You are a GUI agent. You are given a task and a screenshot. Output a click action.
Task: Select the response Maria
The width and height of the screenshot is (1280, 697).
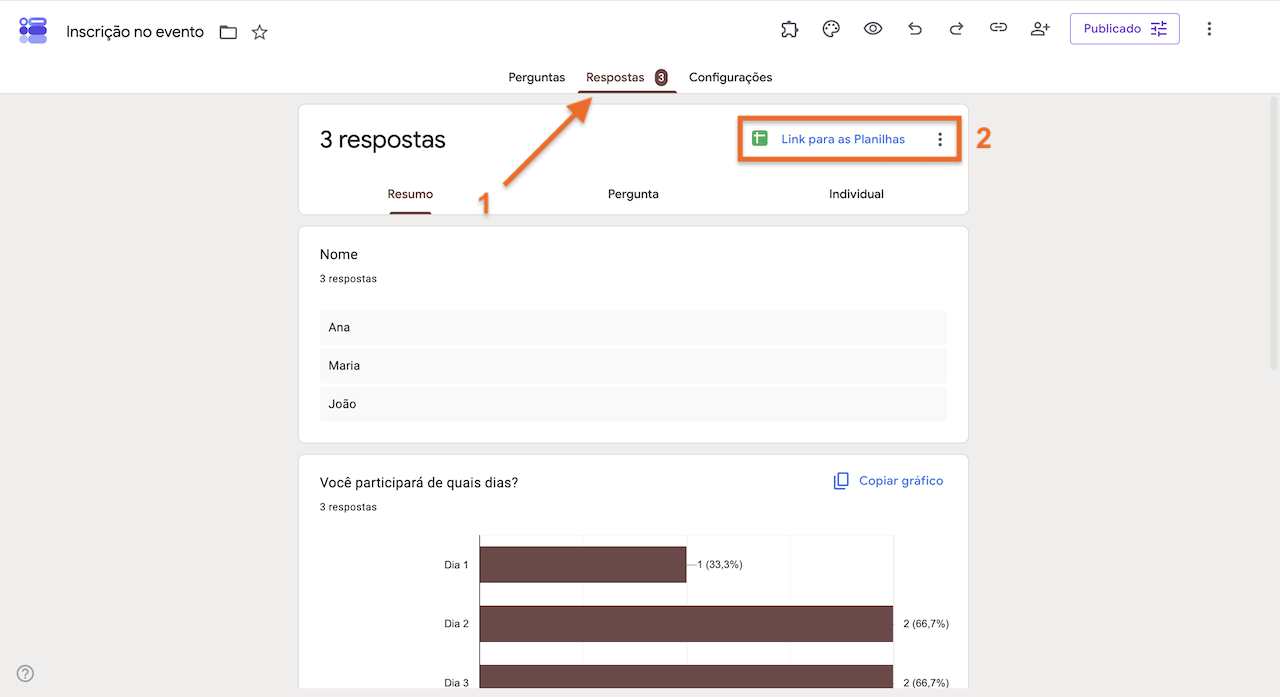point(633,365)
